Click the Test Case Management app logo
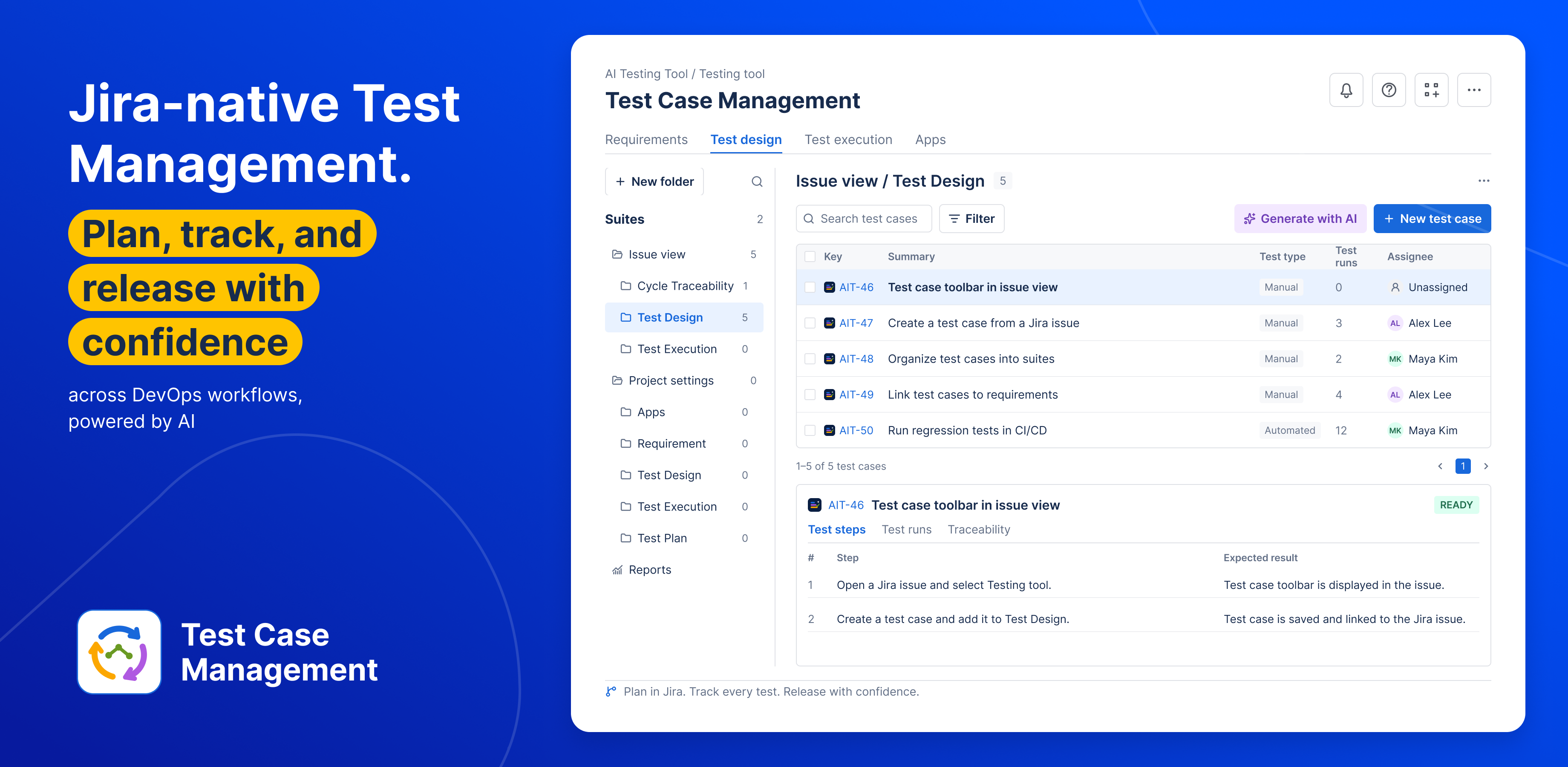This screenshot has width=1568, height=767. (x=119, y=652)
